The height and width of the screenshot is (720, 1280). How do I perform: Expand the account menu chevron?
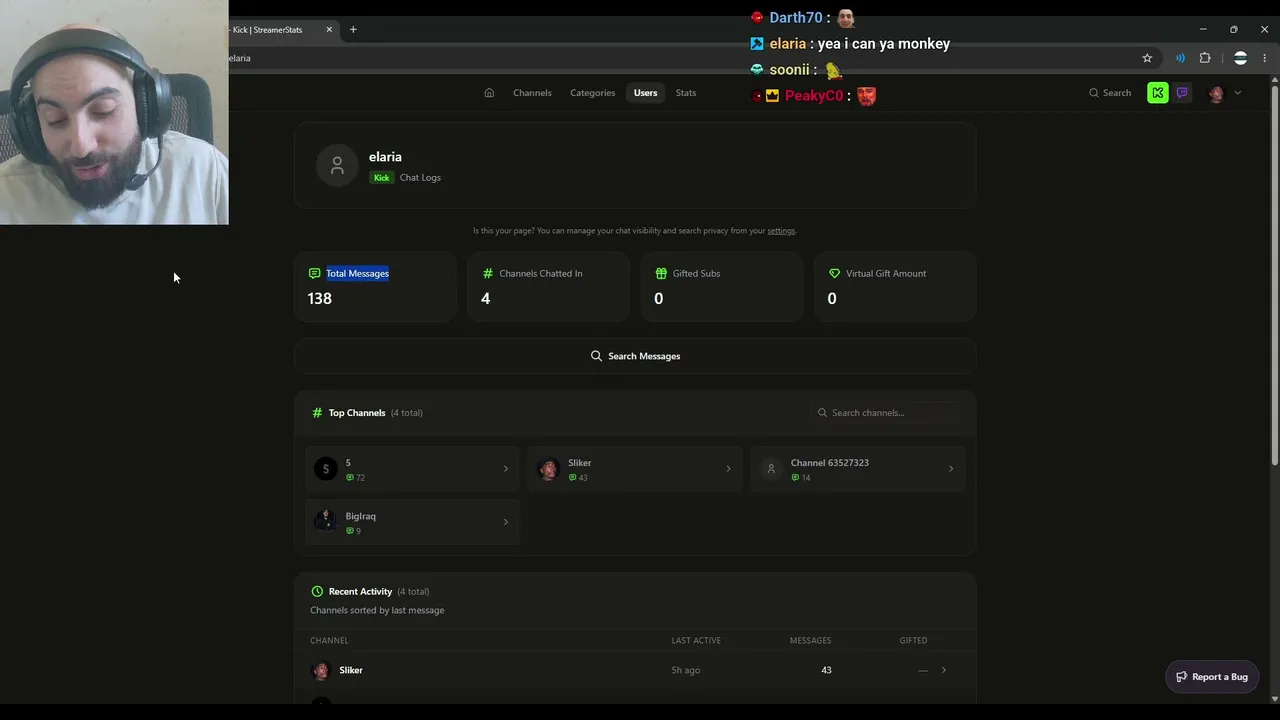click(1238, 93)
